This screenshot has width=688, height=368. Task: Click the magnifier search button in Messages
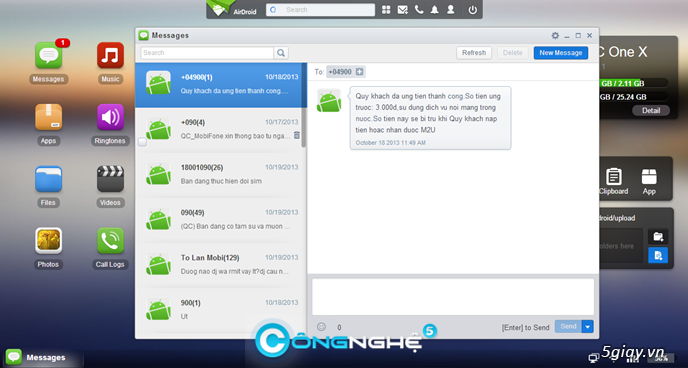(281, 53)
